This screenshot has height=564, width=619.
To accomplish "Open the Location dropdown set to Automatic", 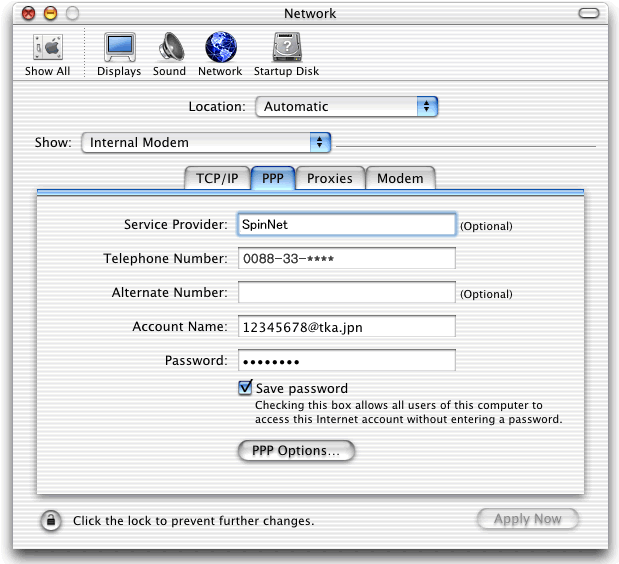I will (x=347, y=107).
